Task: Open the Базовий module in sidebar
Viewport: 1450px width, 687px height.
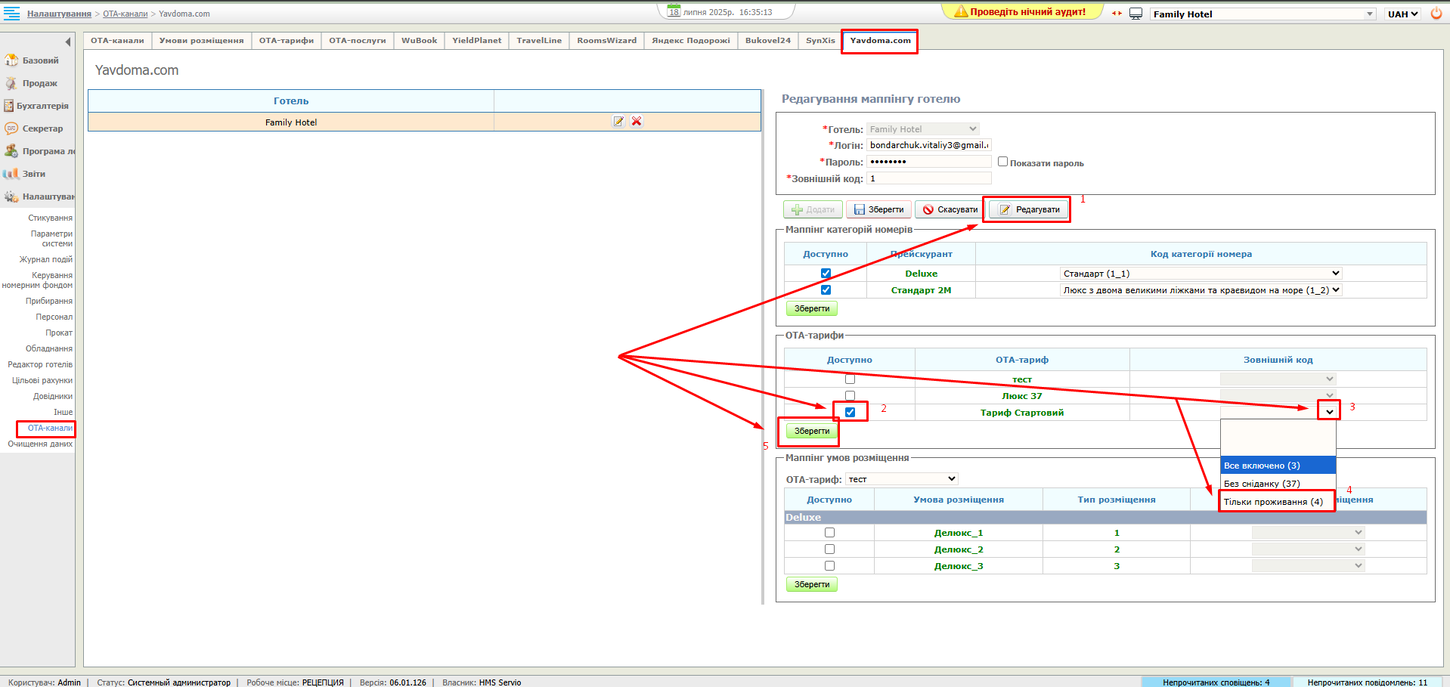Action: [40, 60]
